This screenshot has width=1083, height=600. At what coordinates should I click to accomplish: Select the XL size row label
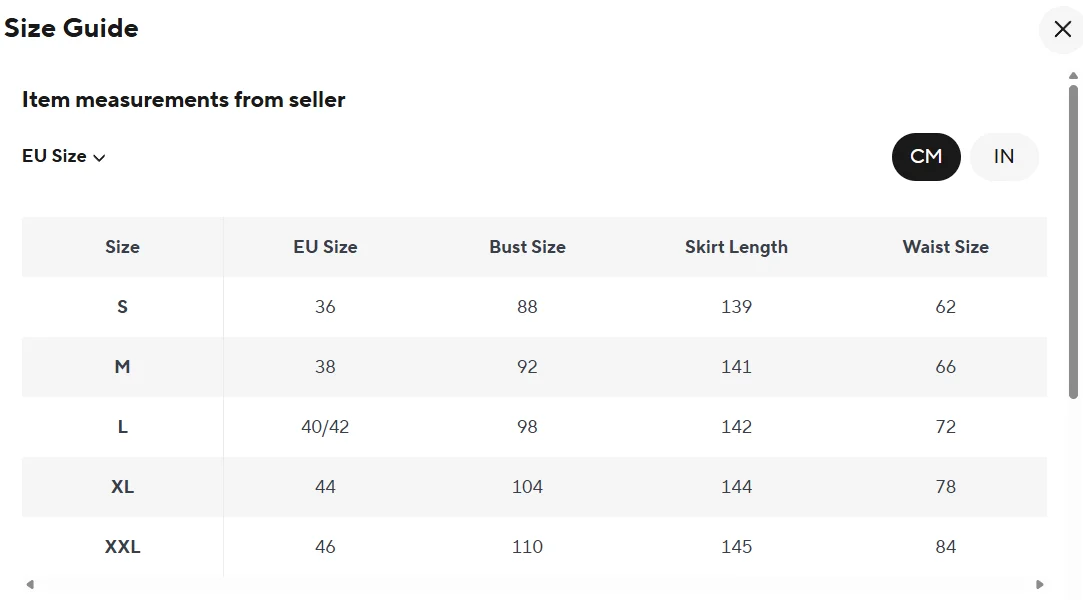click(x=122, y=487)
